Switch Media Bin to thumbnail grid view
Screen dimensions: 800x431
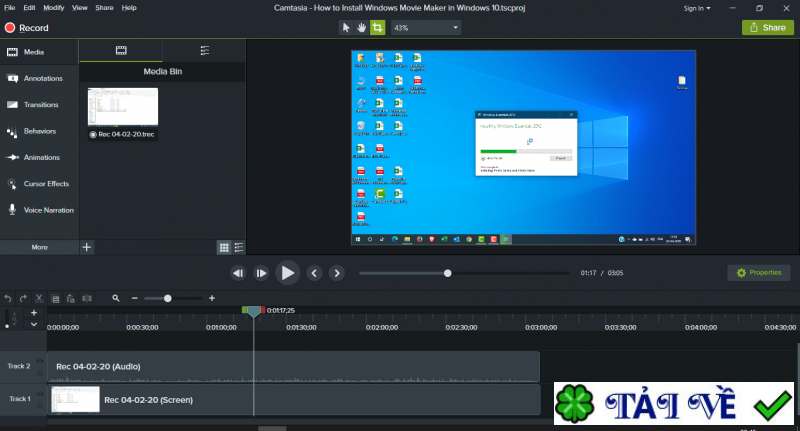point(224,247)
